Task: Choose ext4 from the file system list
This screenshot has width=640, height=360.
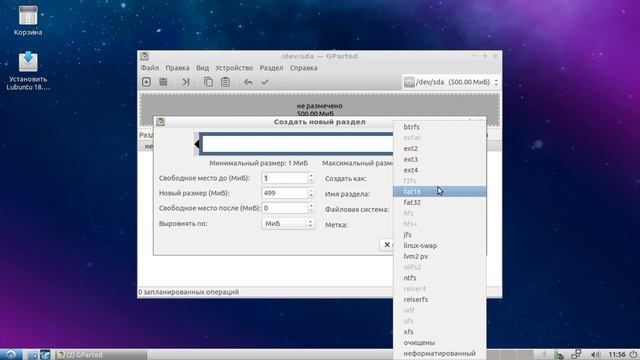Action: [x=440, y=170]
